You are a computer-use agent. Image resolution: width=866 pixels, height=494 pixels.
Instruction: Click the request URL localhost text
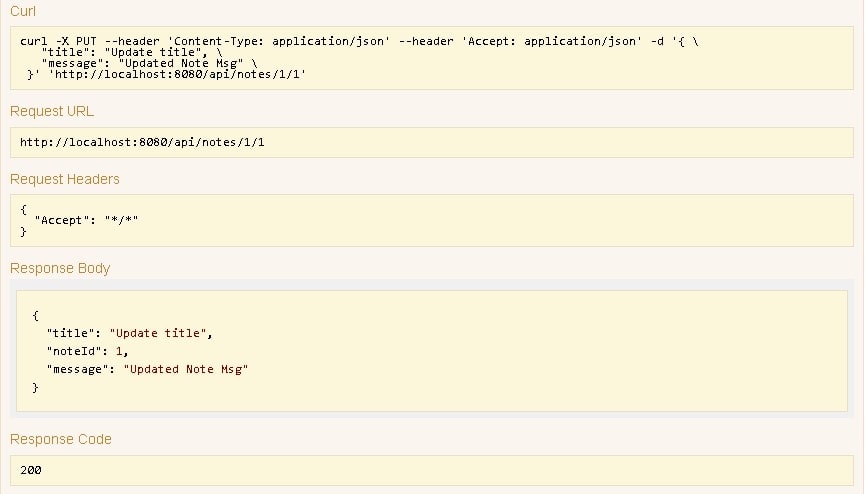(x=142, y=142)
